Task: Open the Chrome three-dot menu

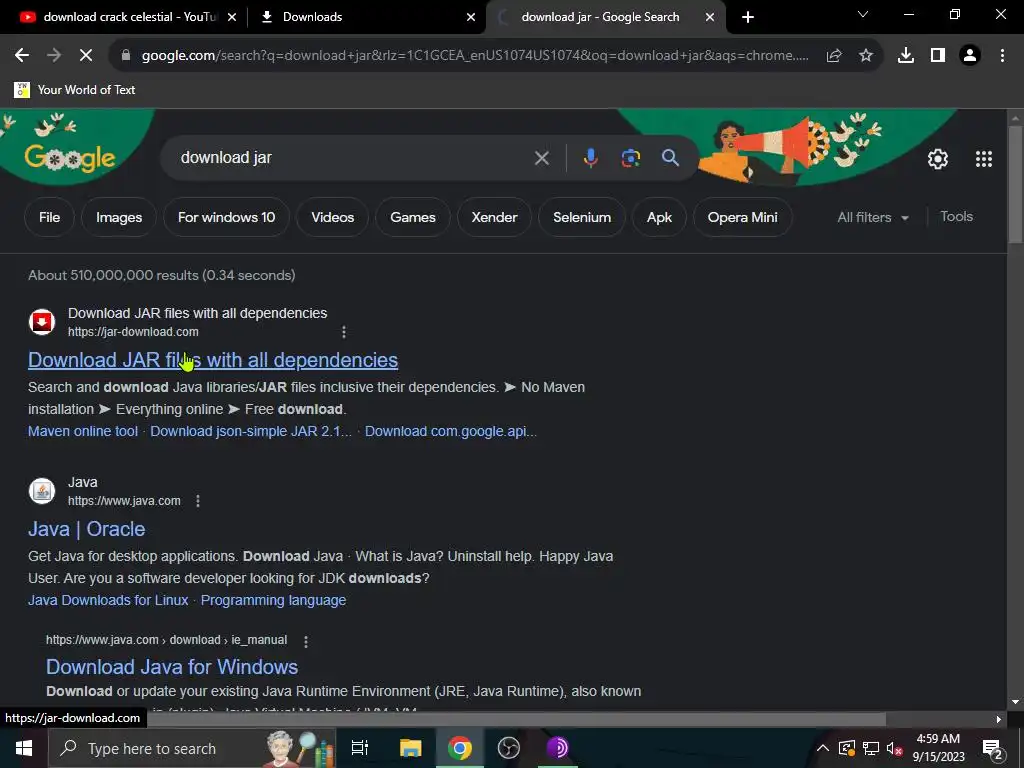Action: pos(1002,56)
